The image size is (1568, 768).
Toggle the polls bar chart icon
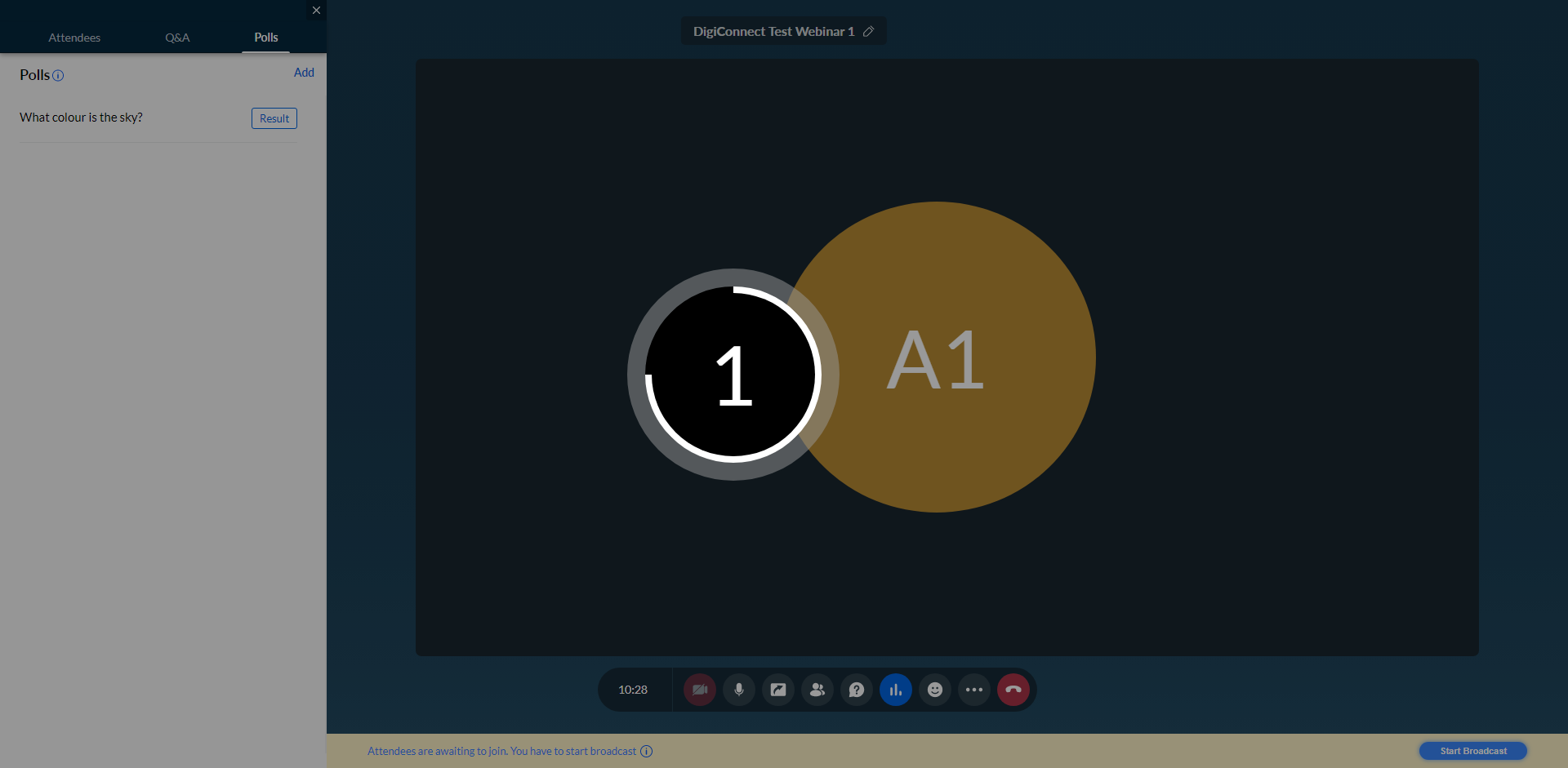[896, 690]
